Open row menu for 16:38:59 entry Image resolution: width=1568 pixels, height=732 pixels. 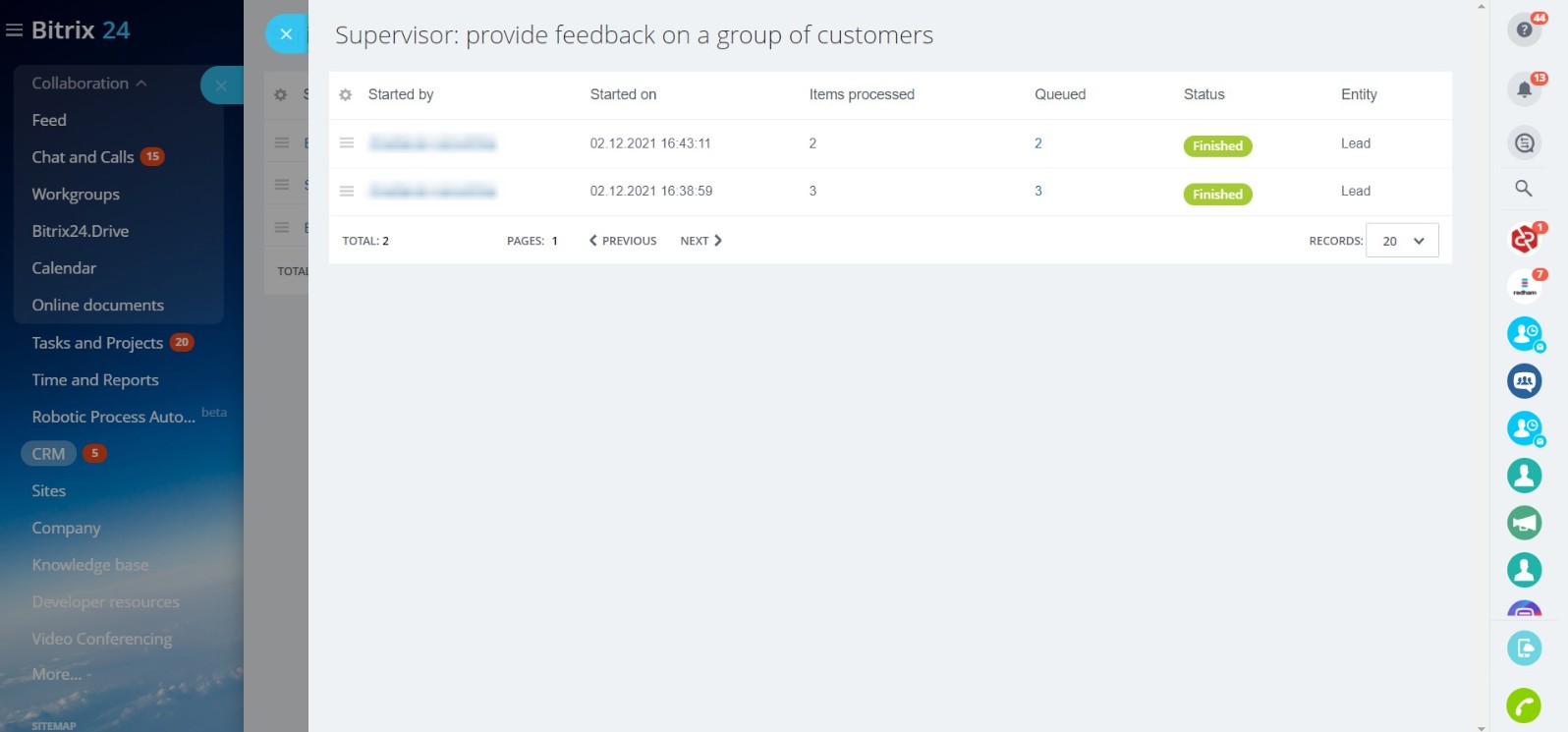[346, 192]
